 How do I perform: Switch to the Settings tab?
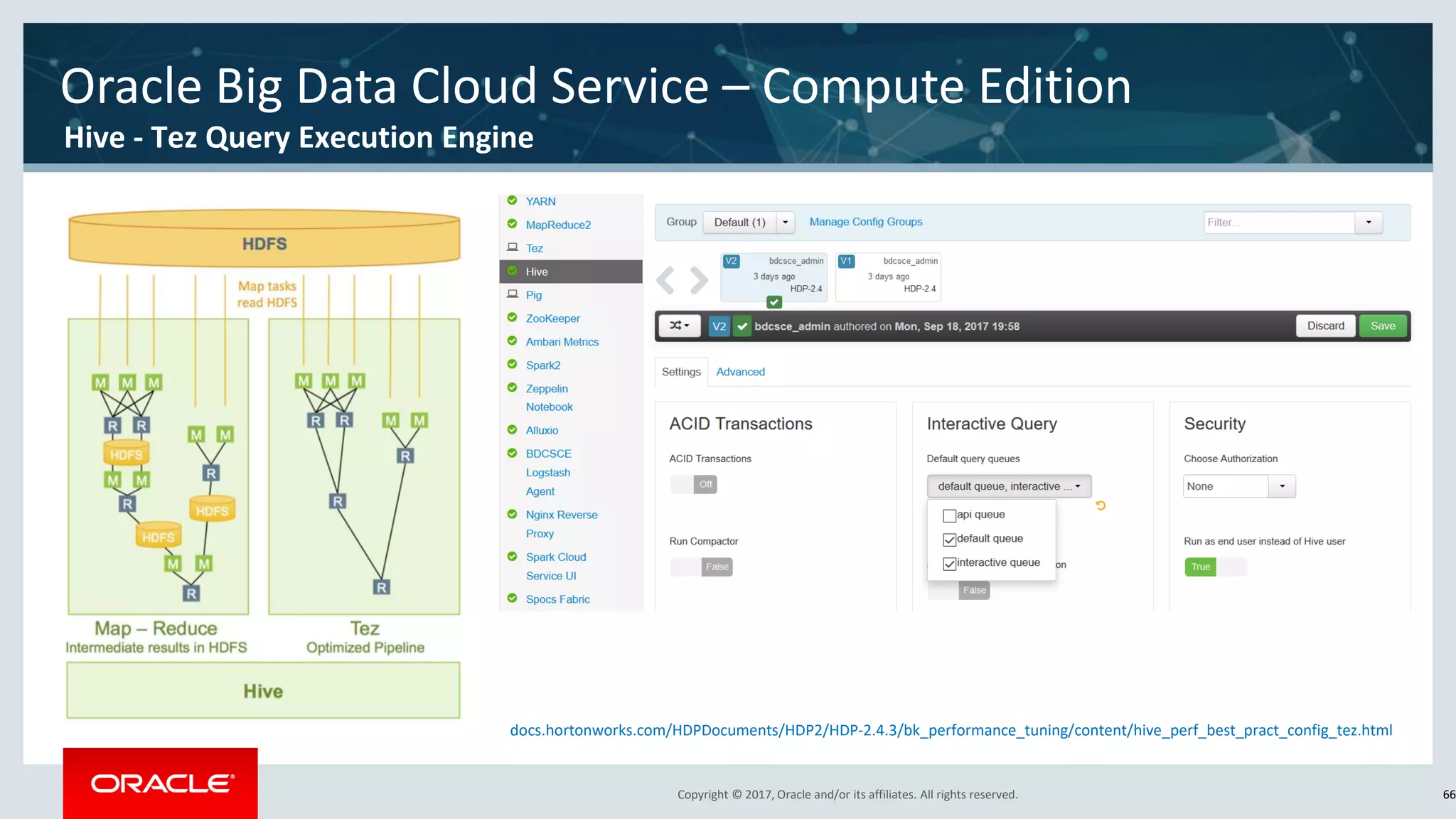click(681, 372)
